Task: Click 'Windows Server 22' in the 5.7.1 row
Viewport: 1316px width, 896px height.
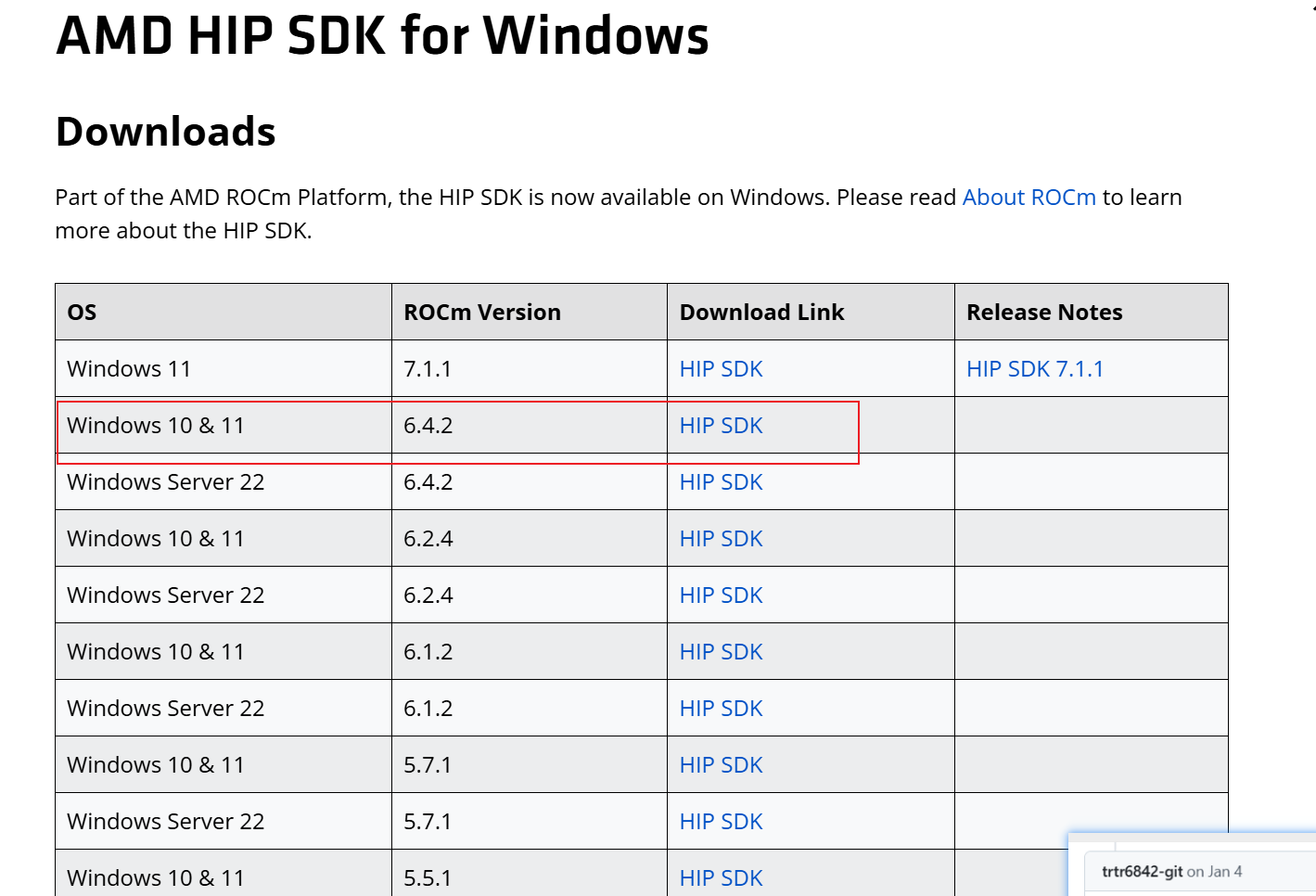Action: click(x=166, y=822)
